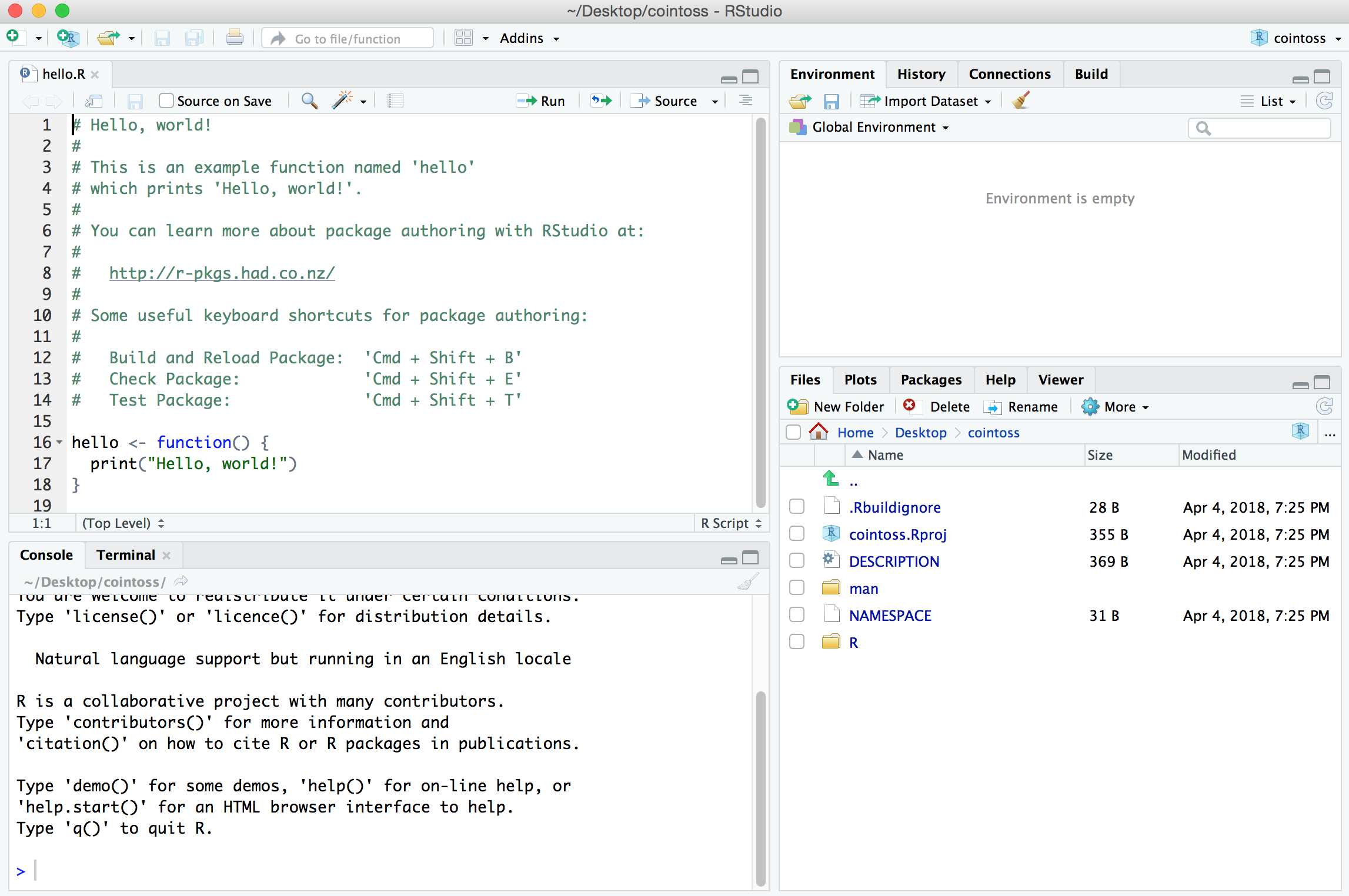Click the Re-run previous code region icon
Screen dimensions: 1349x896
click(x=601, y=101)
